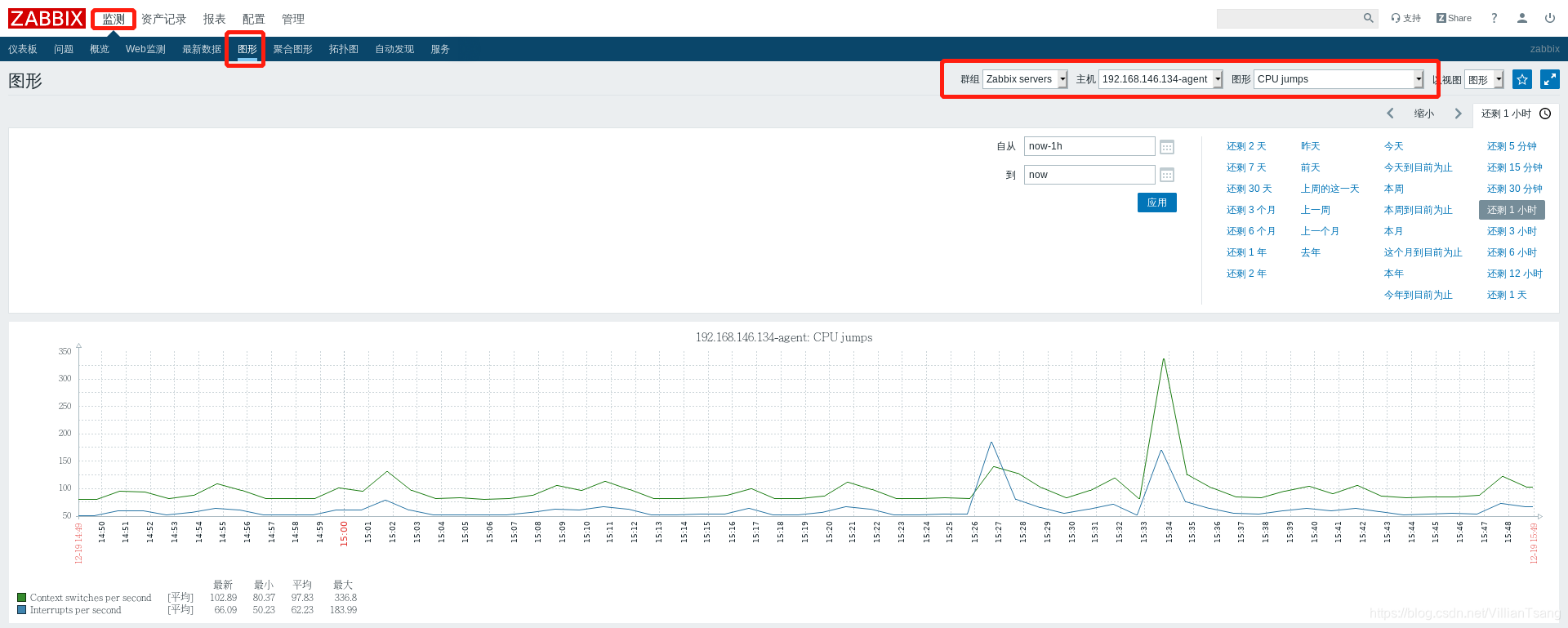This screenshot has height=628, width=1568.
Task: Open the Inventory main menu
Action: pos(163,19)
